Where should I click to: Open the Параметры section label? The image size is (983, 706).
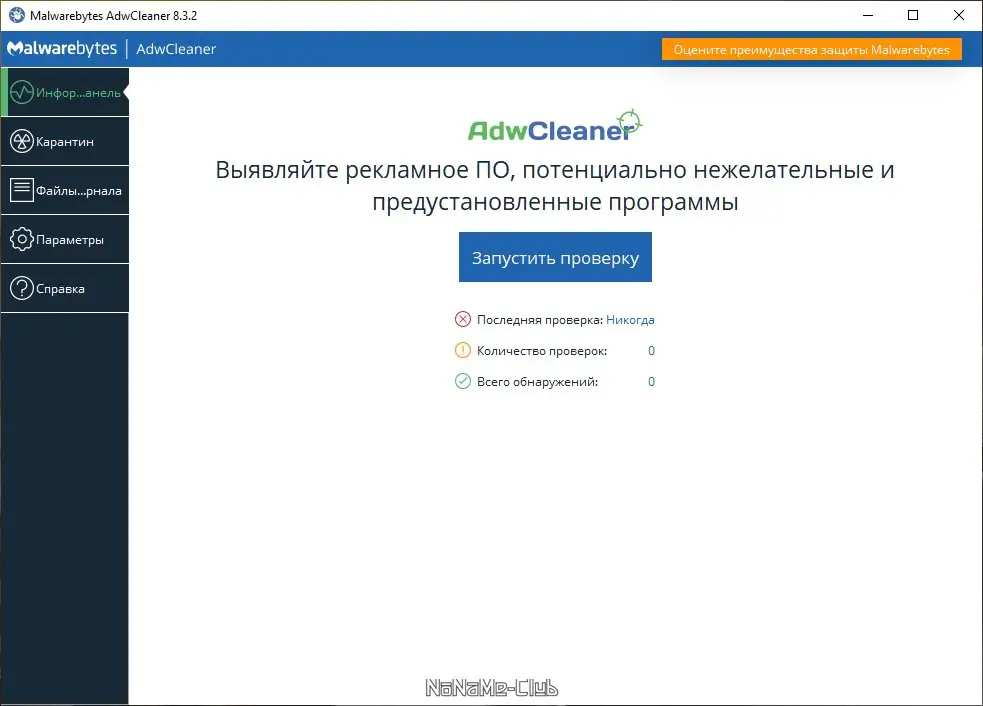click(70, 240)
